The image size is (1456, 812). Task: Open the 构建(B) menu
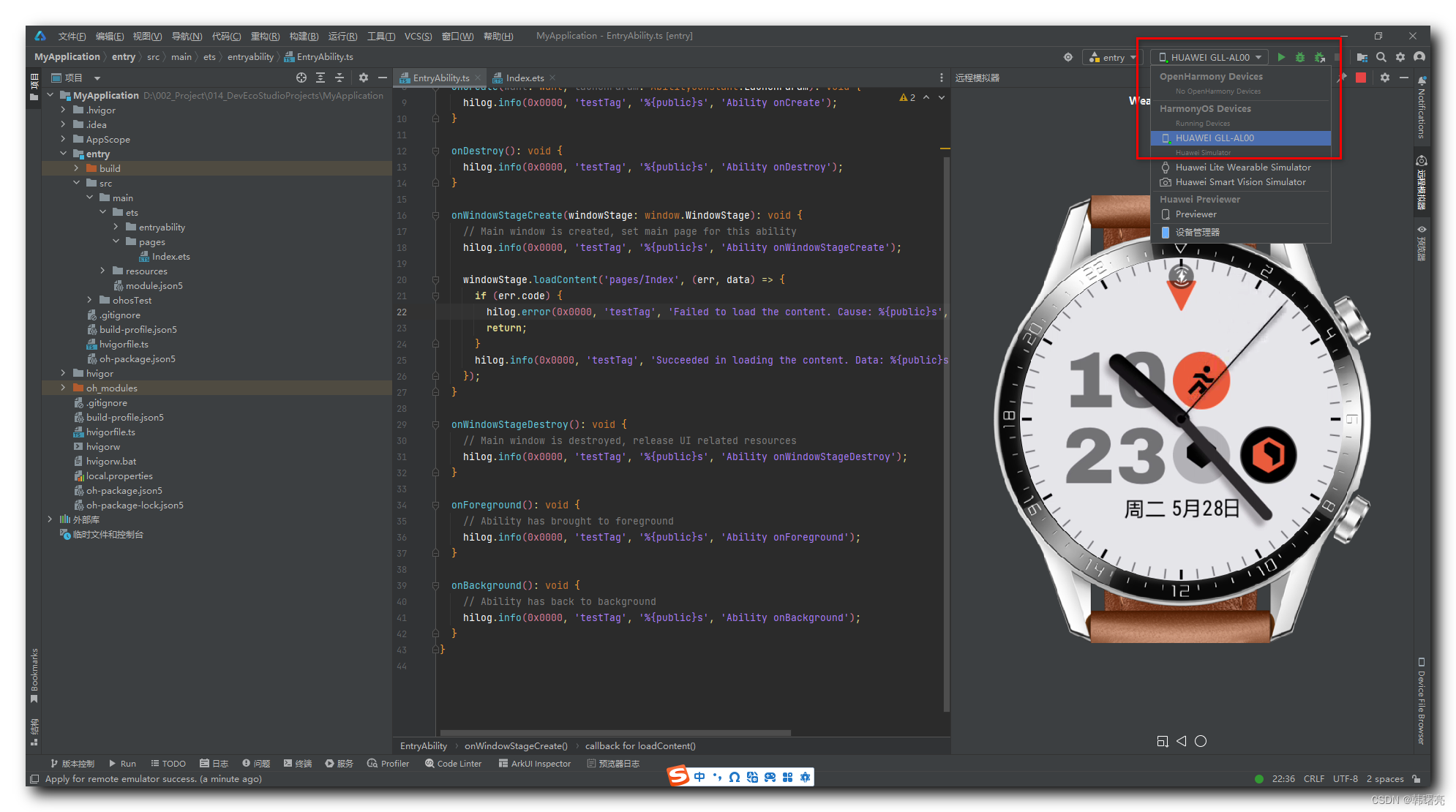click(x=304, y=36)
